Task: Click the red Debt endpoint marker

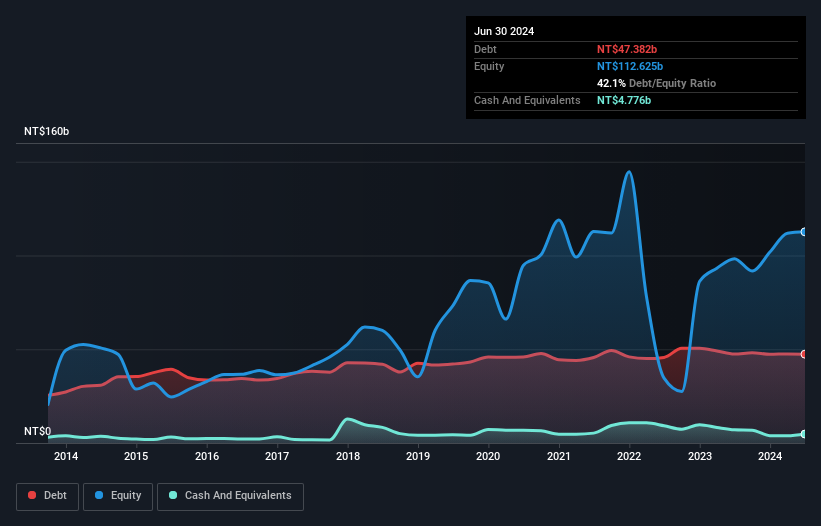Action: [804, 354]
